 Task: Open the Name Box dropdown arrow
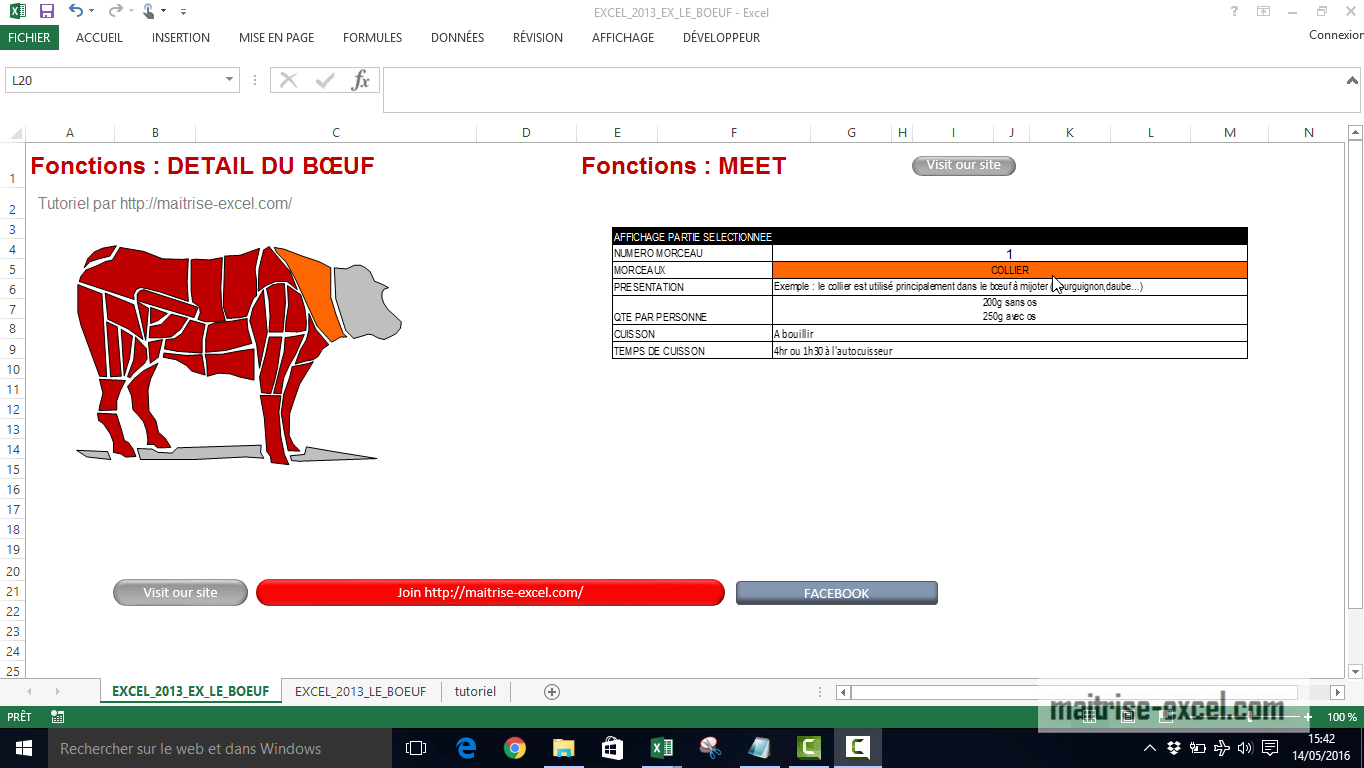229,80
